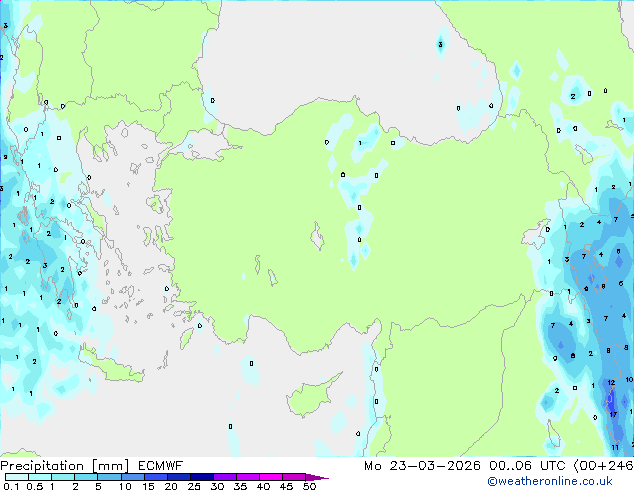Click the '50' legend scale label
Viewport: 634px width, 490px height.
(310, 486)
